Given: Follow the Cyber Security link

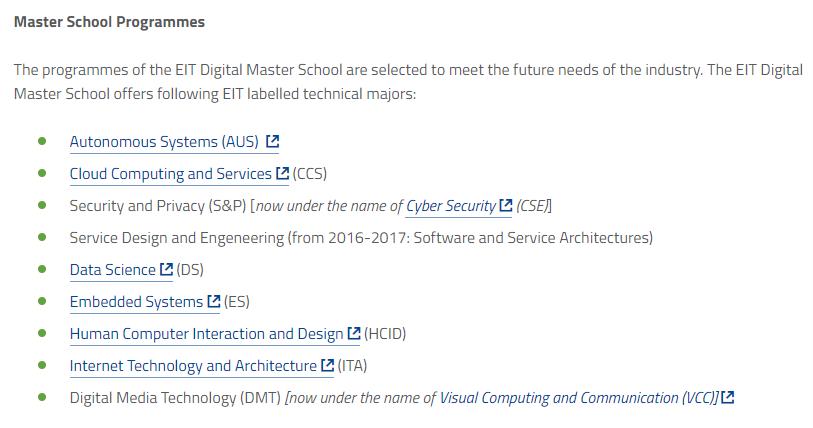Looking at the screenshot, I should [x=450, y=206].
